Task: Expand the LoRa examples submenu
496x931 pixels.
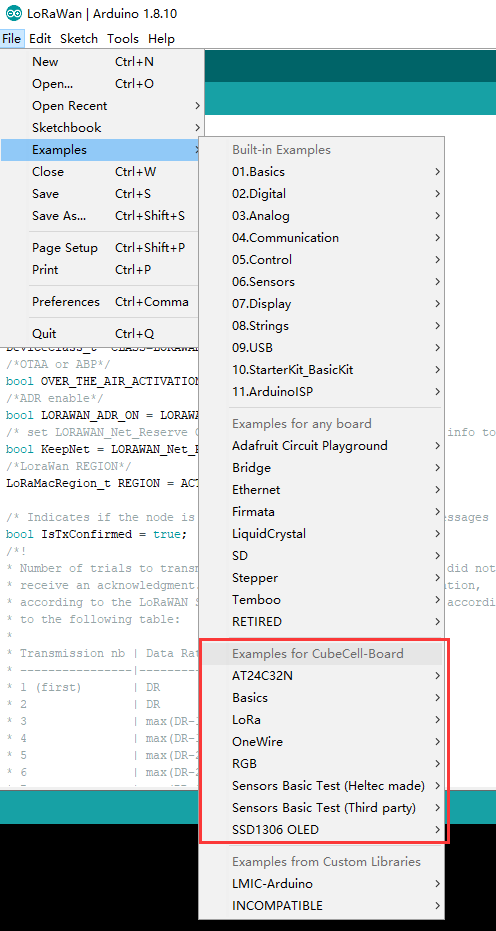Action: 321,720
